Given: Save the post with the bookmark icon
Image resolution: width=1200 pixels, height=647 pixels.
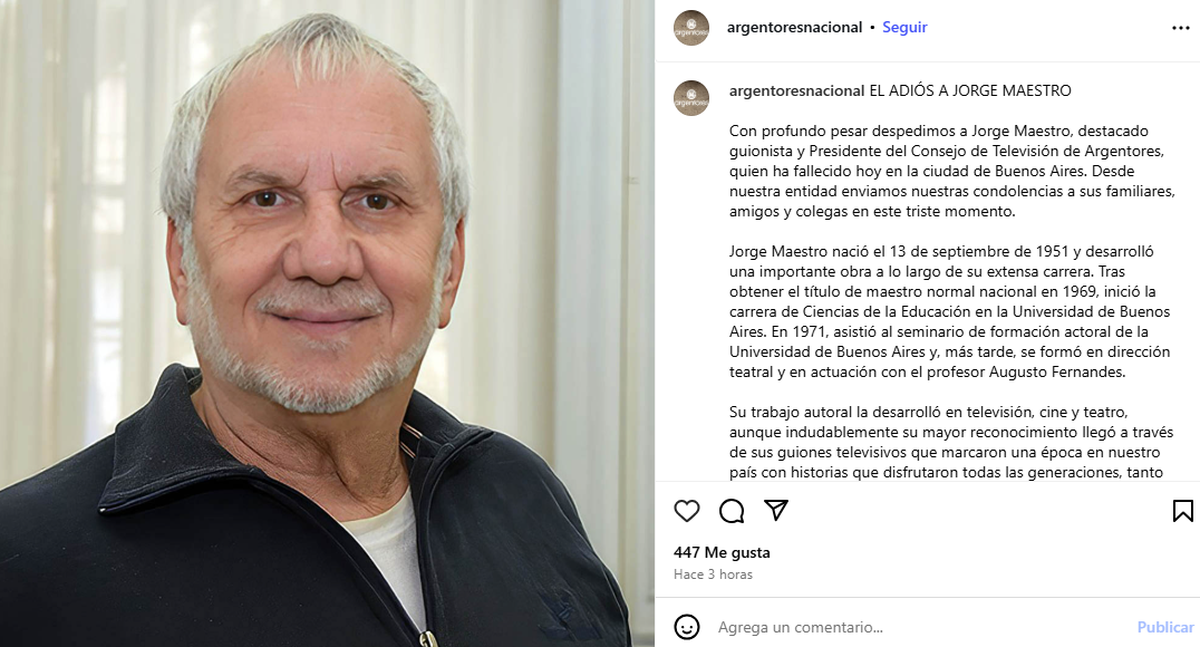Looking at the screenshot, I should [1183, 511].
